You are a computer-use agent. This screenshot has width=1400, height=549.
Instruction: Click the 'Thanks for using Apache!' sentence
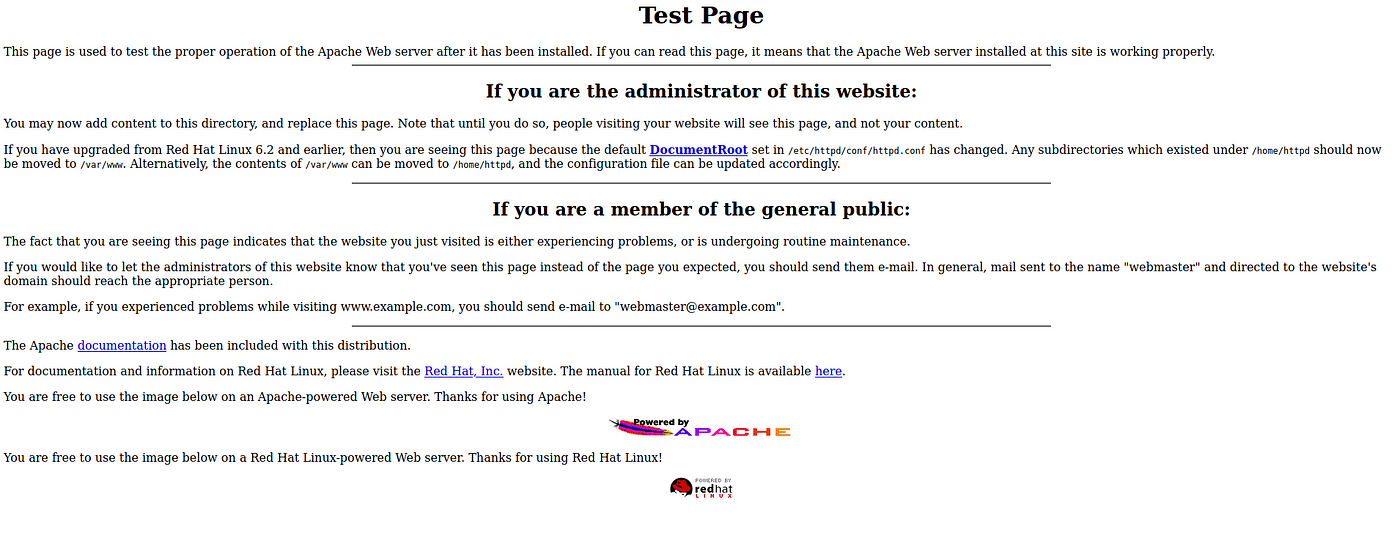click(x=508, y=397)
